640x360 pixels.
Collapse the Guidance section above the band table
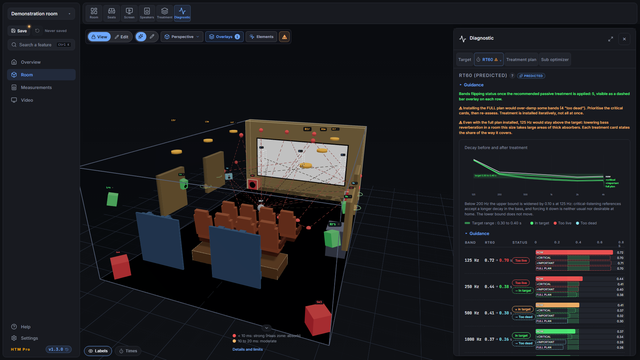(477, 233)
